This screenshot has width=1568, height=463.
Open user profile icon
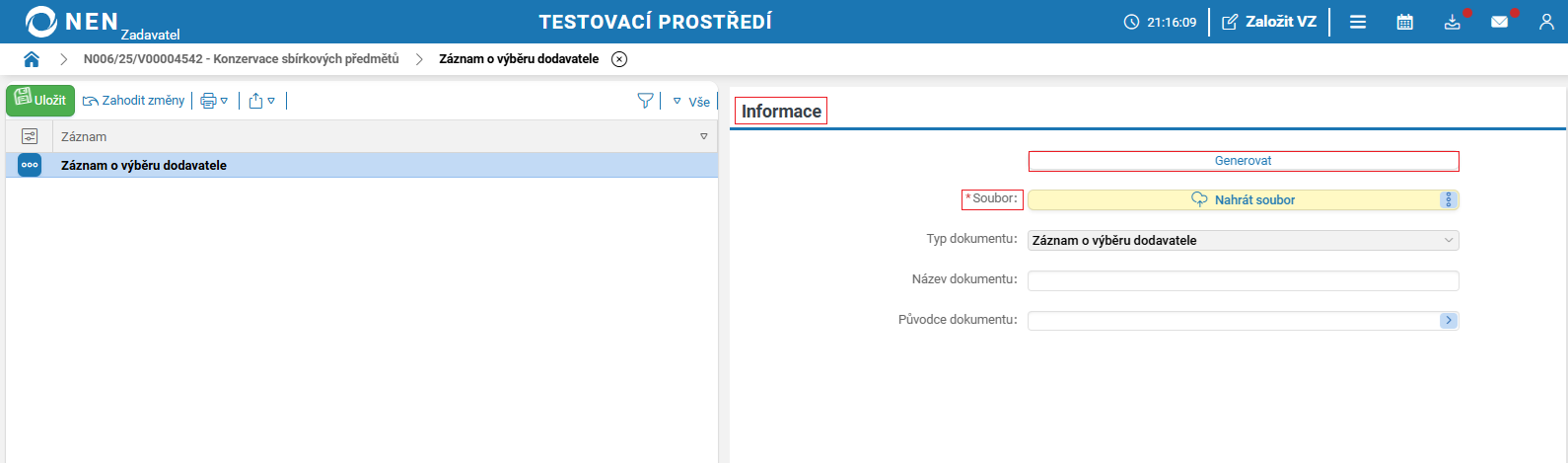pyautogui.click(x=1546, y=22)
